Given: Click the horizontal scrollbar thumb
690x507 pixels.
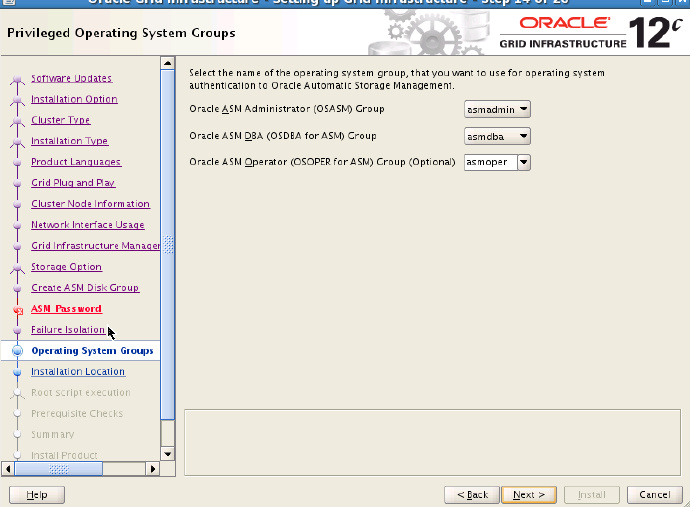Looking at the screenshot, I should coord(59,469).
